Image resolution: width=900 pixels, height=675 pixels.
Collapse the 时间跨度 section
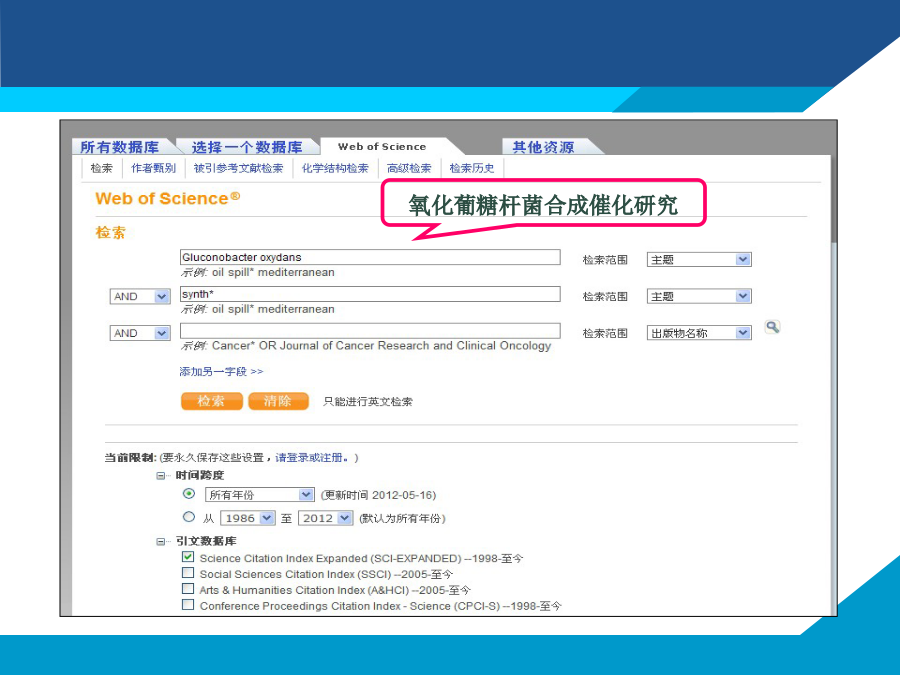pyautogui.click(x=161, y=475)
